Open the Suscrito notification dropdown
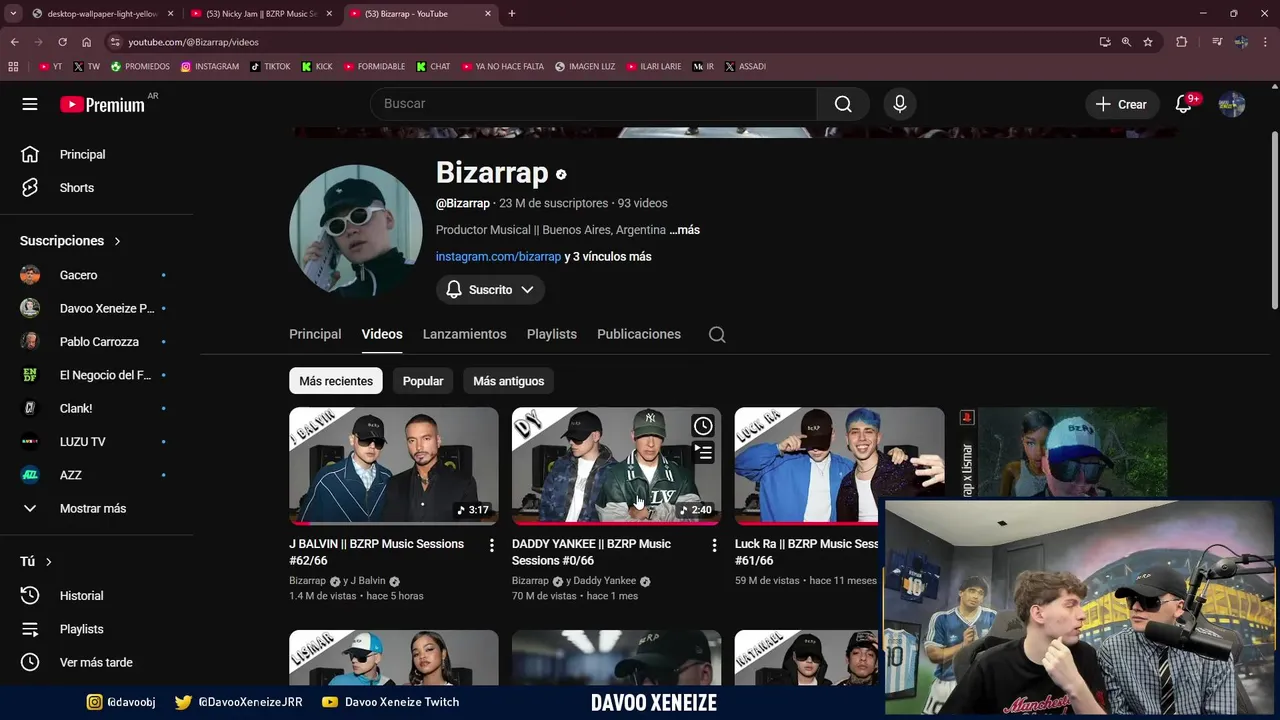This screenshot has height=720, width=1280. (x=490, y=289)
